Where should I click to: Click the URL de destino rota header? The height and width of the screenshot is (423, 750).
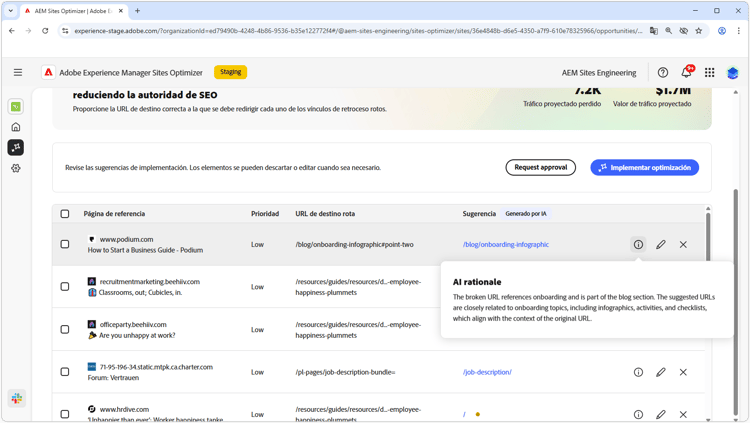(325, 214)
